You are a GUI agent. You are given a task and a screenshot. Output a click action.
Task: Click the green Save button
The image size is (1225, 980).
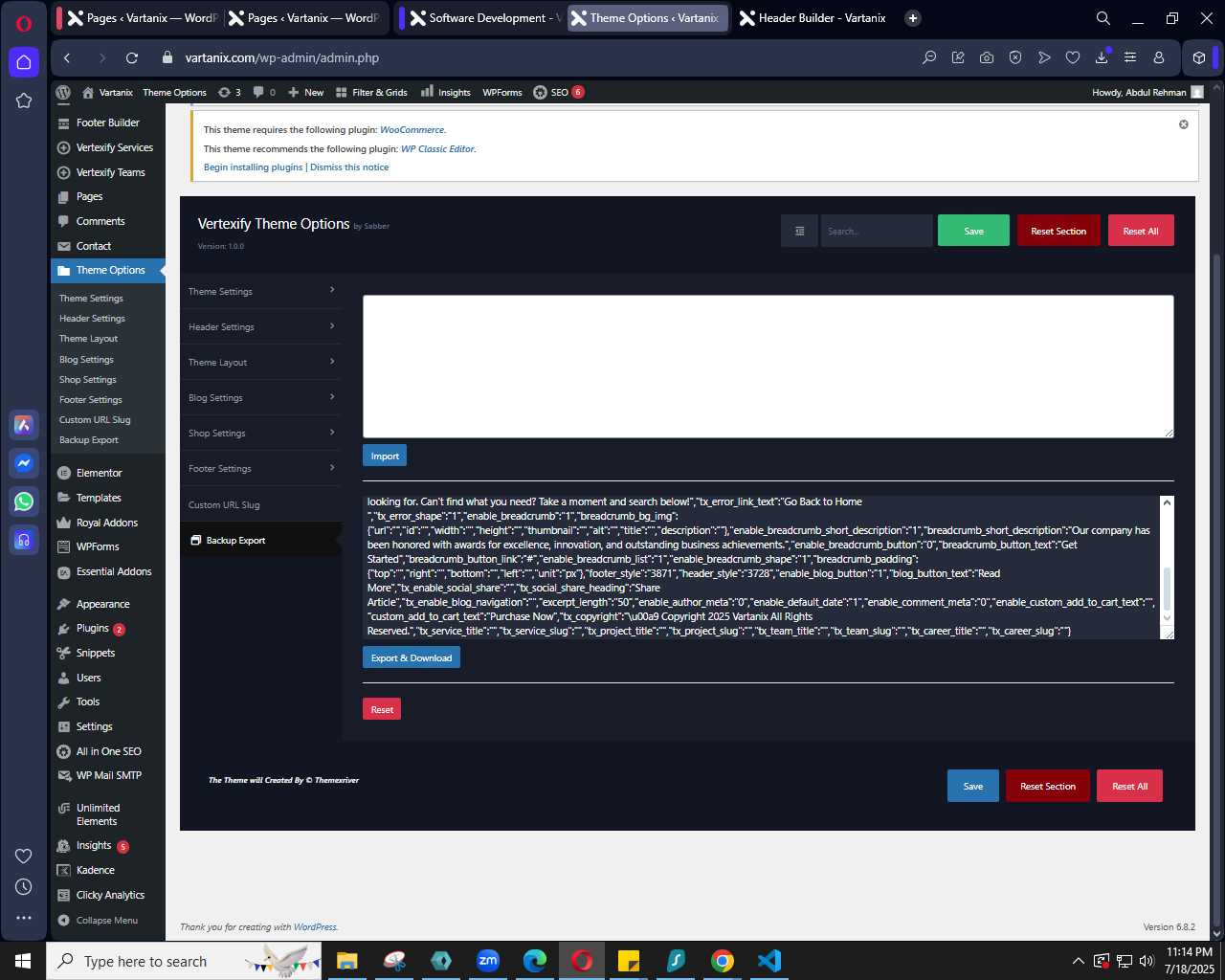[x=973, y=231]
